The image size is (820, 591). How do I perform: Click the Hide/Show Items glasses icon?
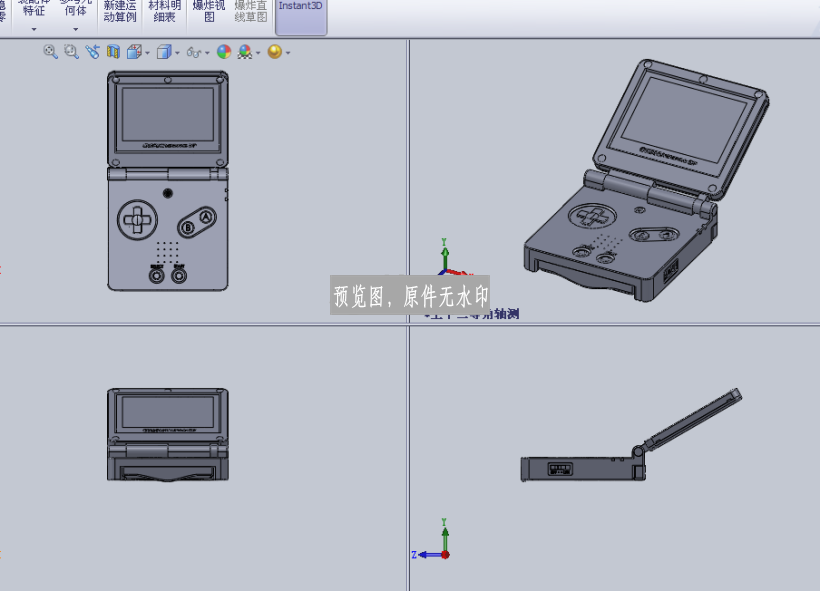click(x=194, y=52)
